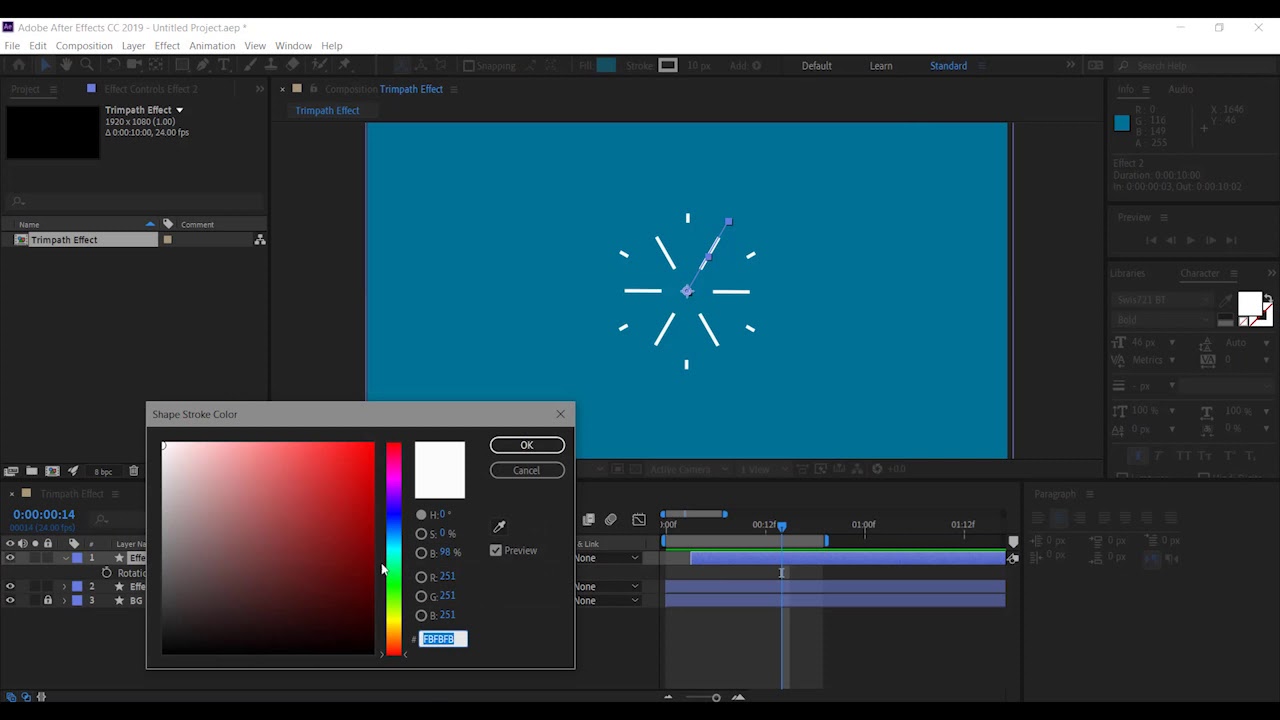Open layer 1 parent None dropdown
The width and height of the screenshot is (1280, 720).
point(609,558)
